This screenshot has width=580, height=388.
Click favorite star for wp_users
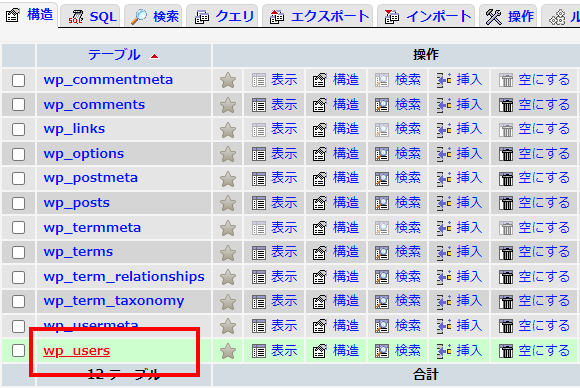click(x=228, y=351)
